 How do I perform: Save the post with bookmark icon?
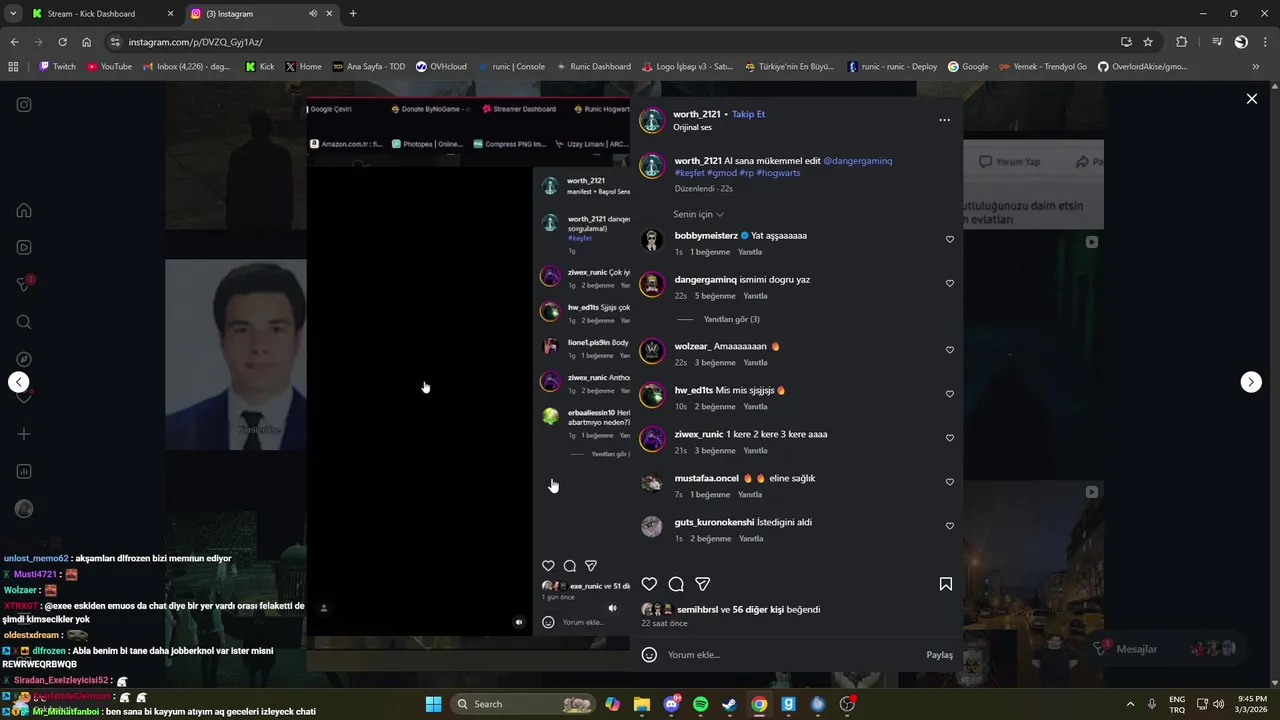click(945, 584)
